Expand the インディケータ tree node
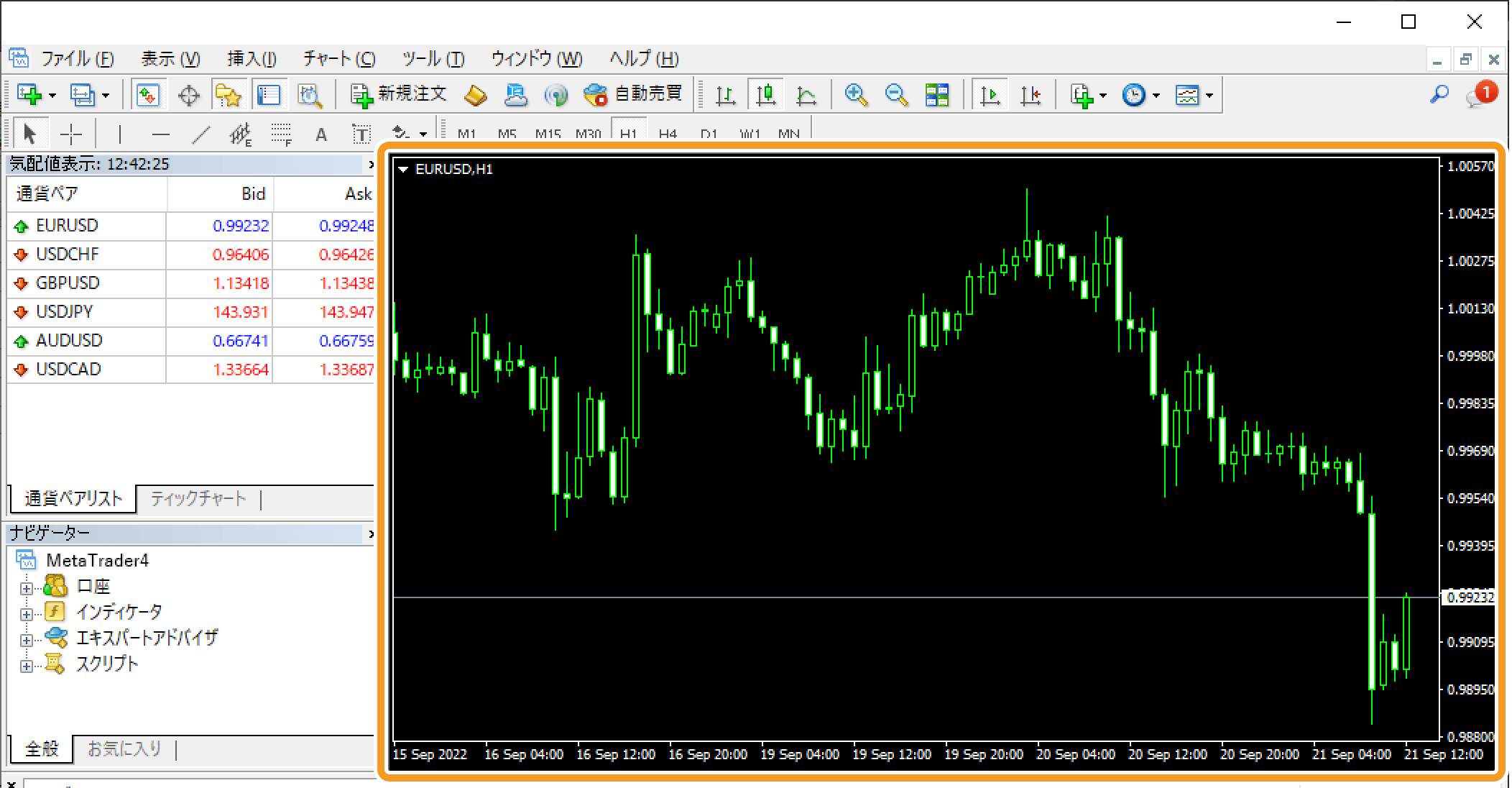Screen dimensions: 1512x788 click(27, 614)
